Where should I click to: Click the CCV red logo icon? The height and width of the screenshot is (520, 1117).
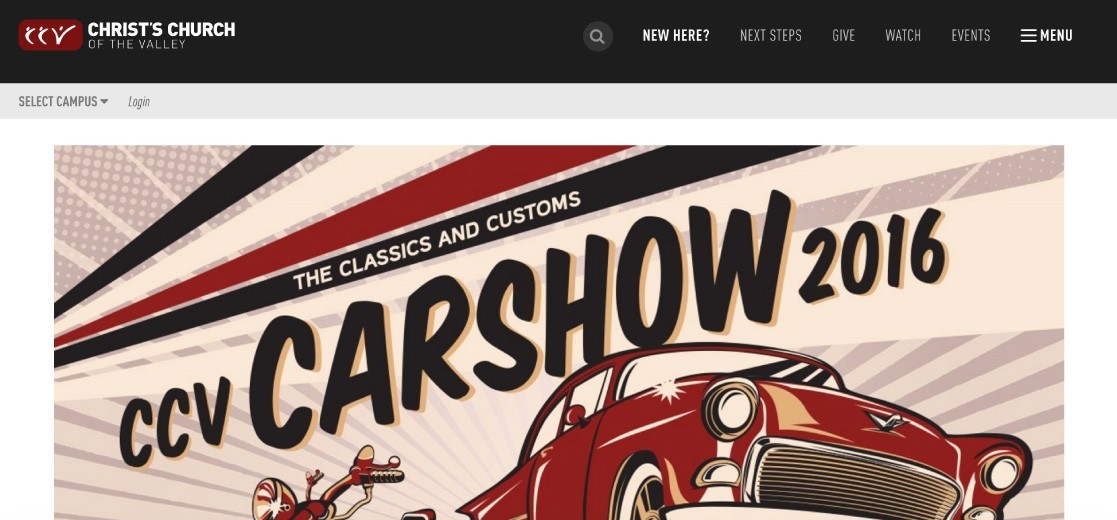pyautogui.click(x=51, y=35)
